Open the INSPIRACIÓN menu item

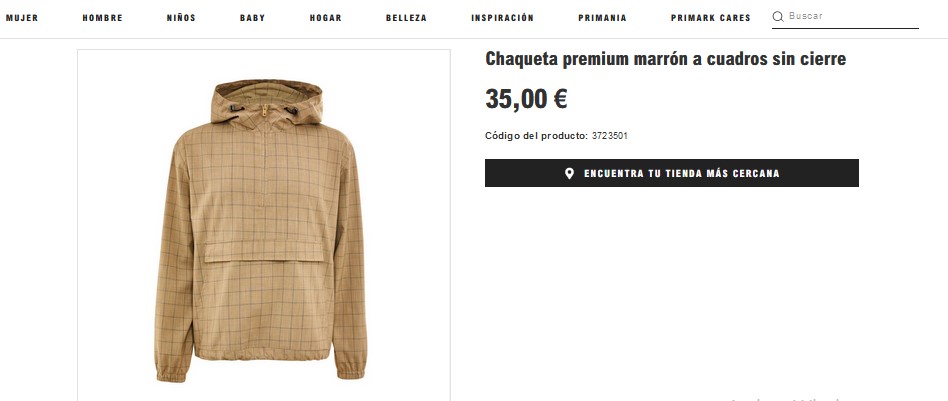coord(502,18)
